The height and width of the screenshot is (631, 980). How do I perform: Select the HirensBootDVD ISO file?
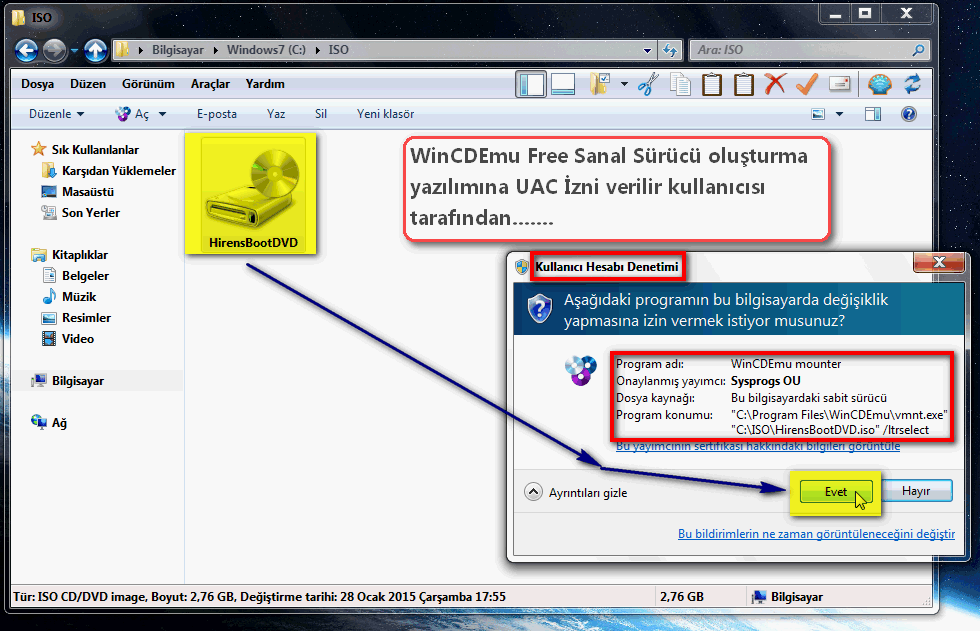(253, 194)
